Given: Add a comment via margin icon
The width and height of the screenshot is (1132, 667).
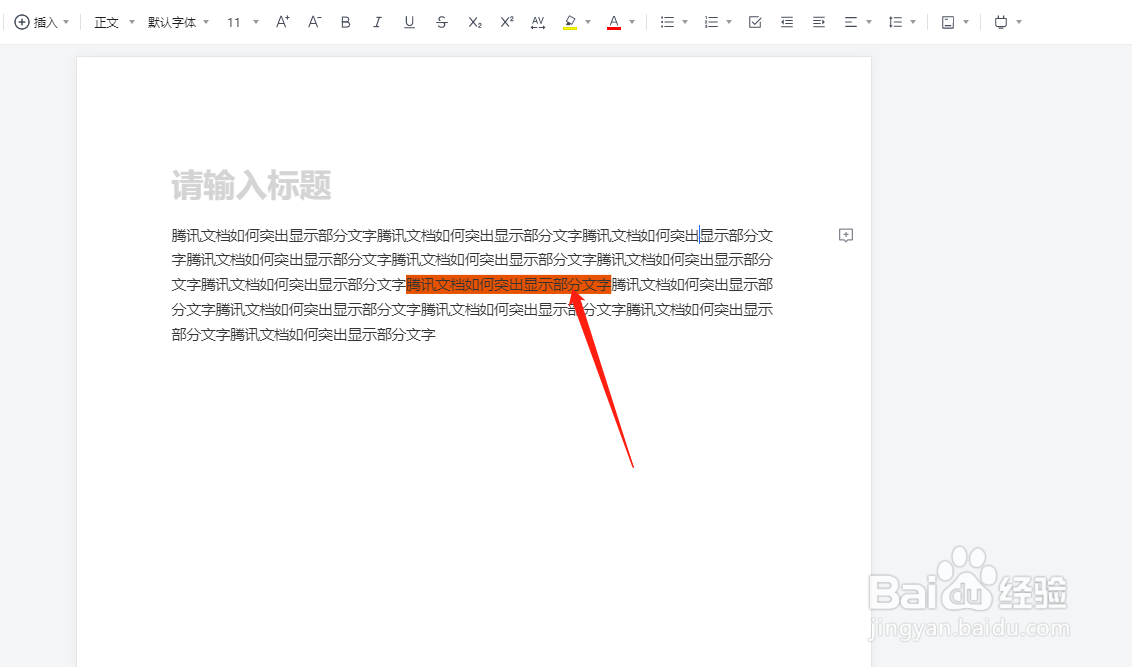Looking at the screenshot, I should click(x=846, y=235).
